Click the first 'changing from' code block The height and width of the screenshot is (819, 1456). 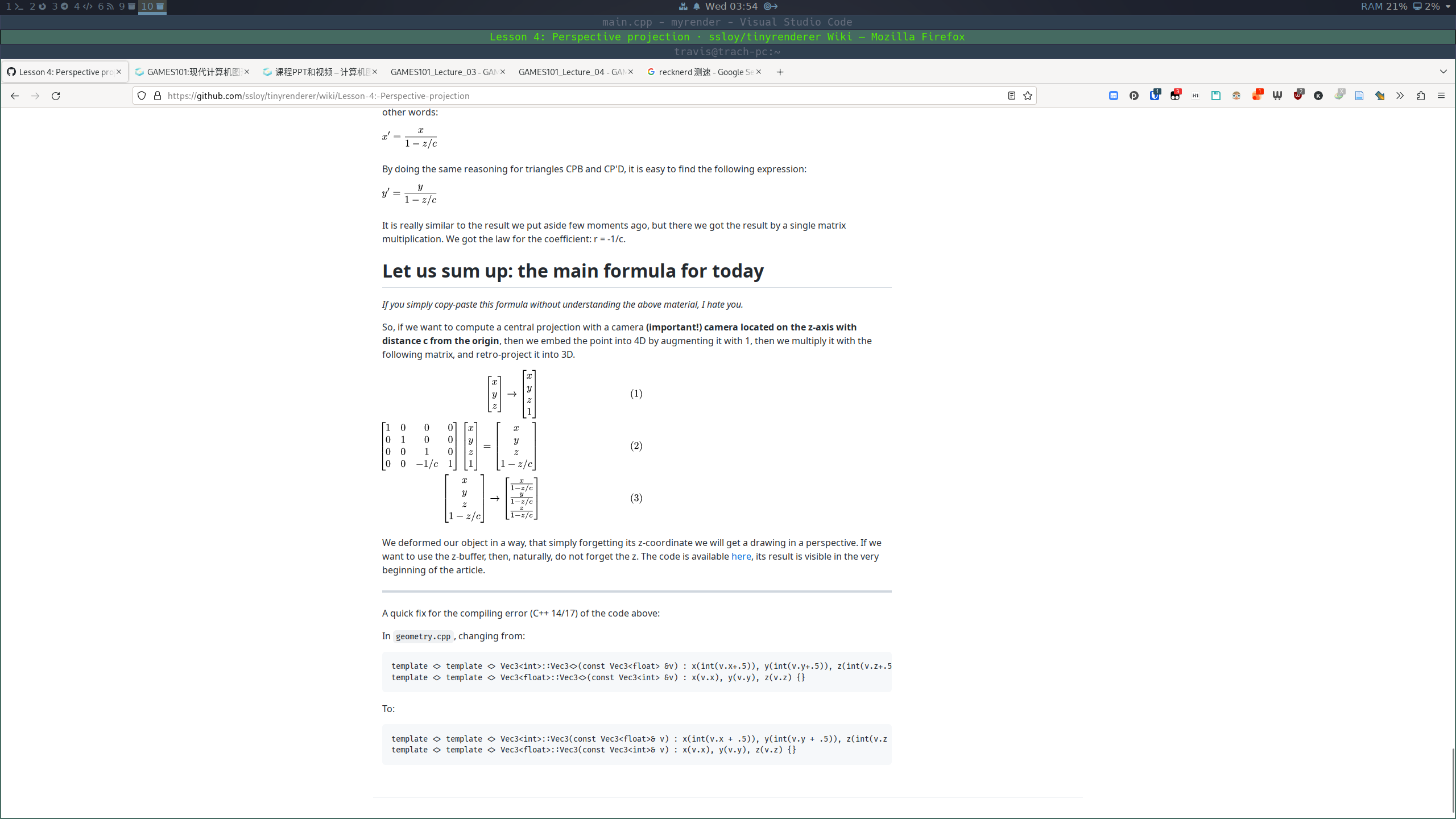coord(637,672)
